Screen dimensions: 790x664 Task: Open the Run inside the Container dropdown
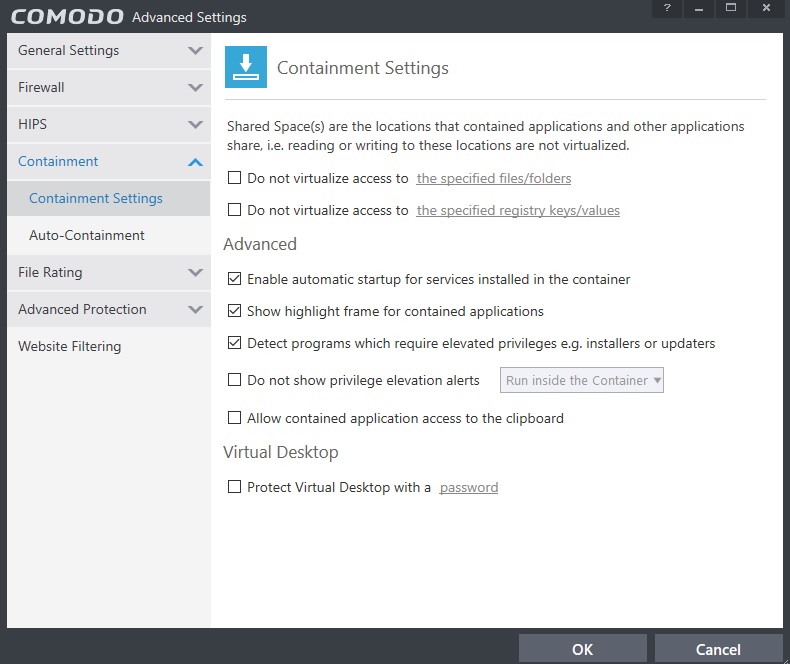[x=583, y=380]
